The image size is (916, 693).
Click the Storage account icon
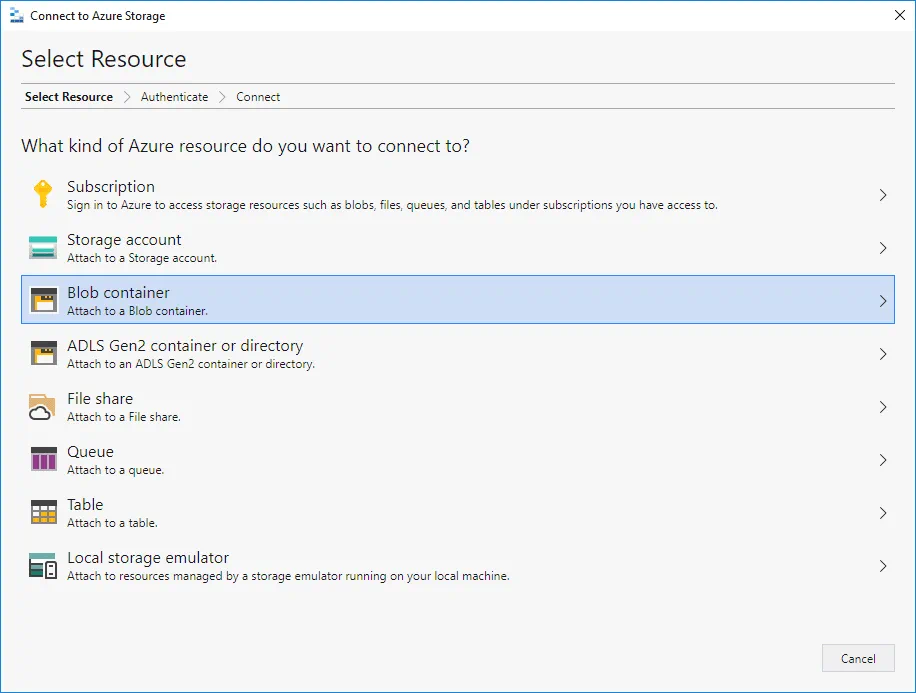click(x=43, y=248)
